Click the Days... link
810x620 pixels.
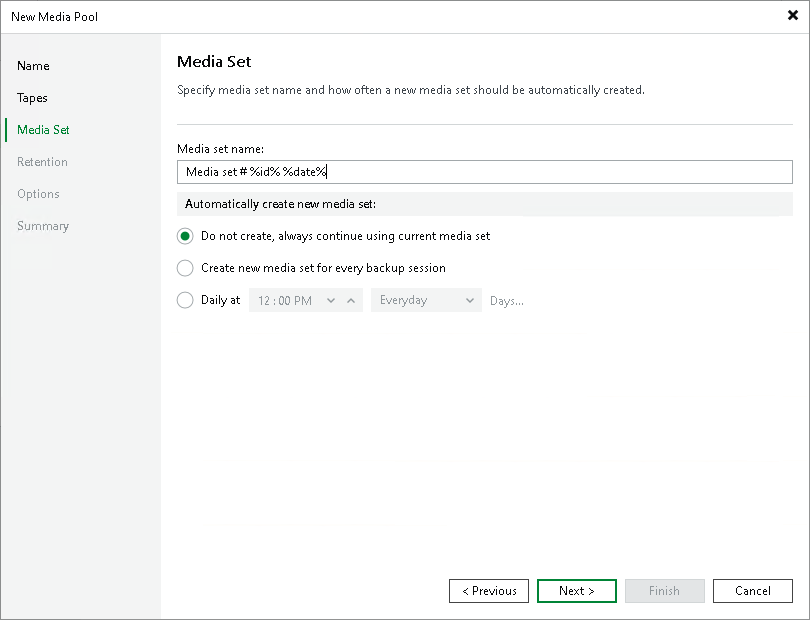(506, 301)
